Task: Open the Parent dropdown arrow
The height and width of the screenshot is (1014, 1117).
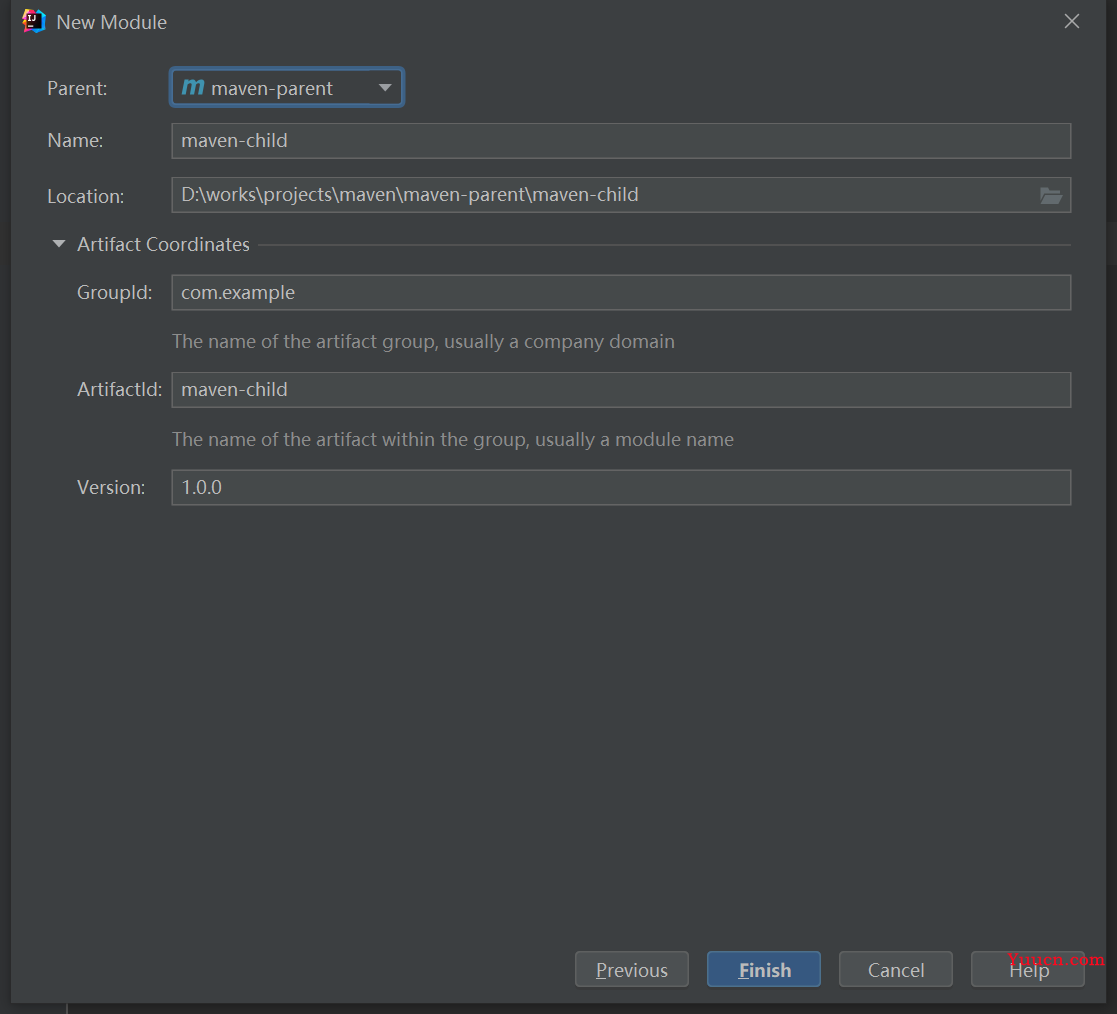Action: tap(385, 88)
